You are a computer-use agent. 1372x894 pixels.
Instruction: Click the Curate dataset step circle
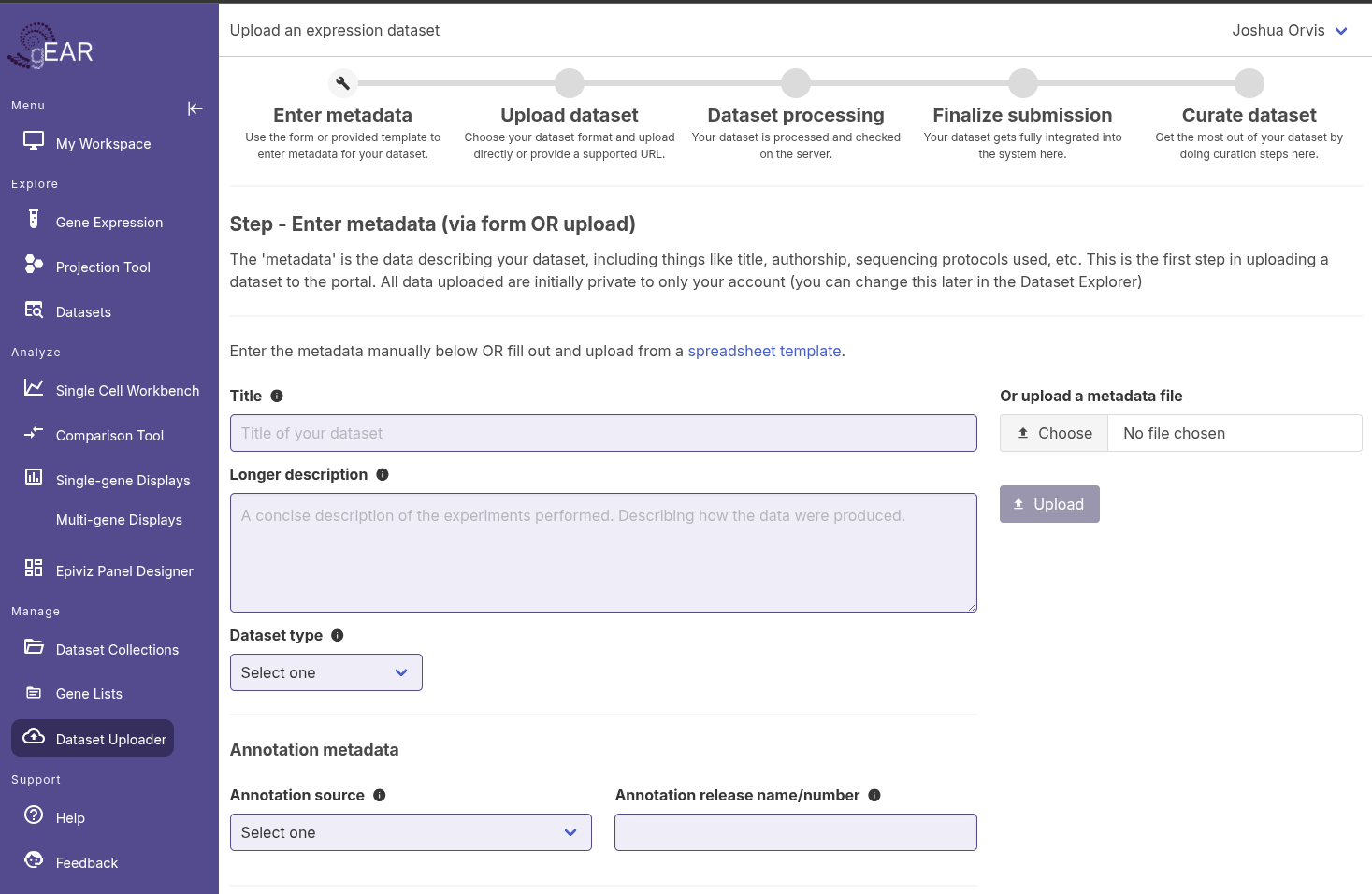point(1249,83)
